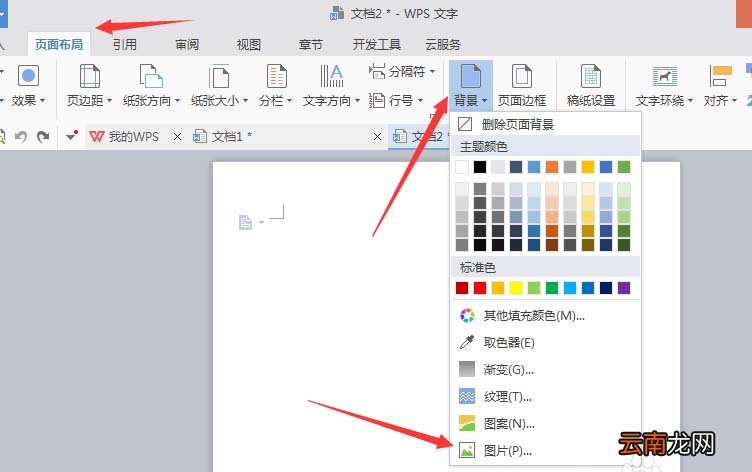Switch to the 章节 ribbon tab

pos(310,45)
